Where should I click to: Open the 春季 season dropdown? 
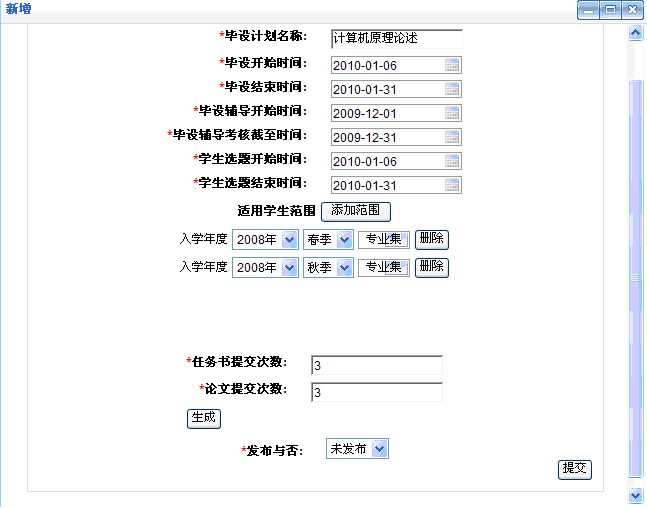(x=328, y=239)
